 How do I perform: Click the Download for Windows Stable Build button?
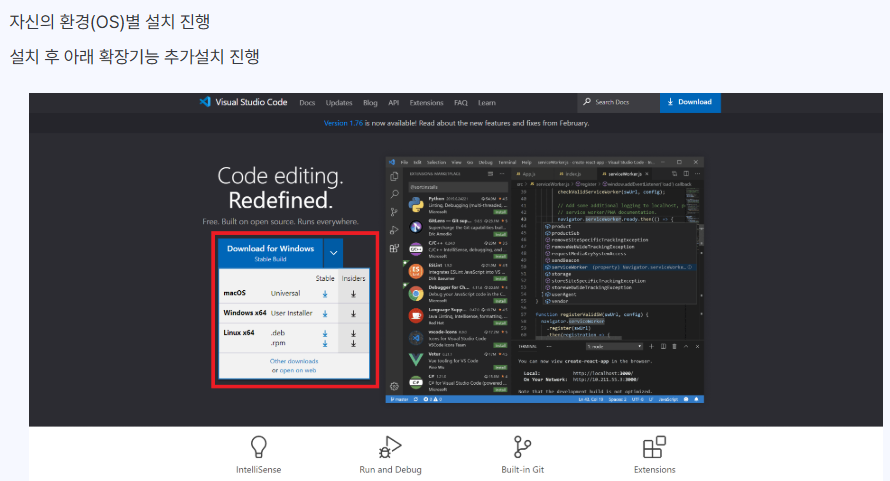click(x=271, y=253)
